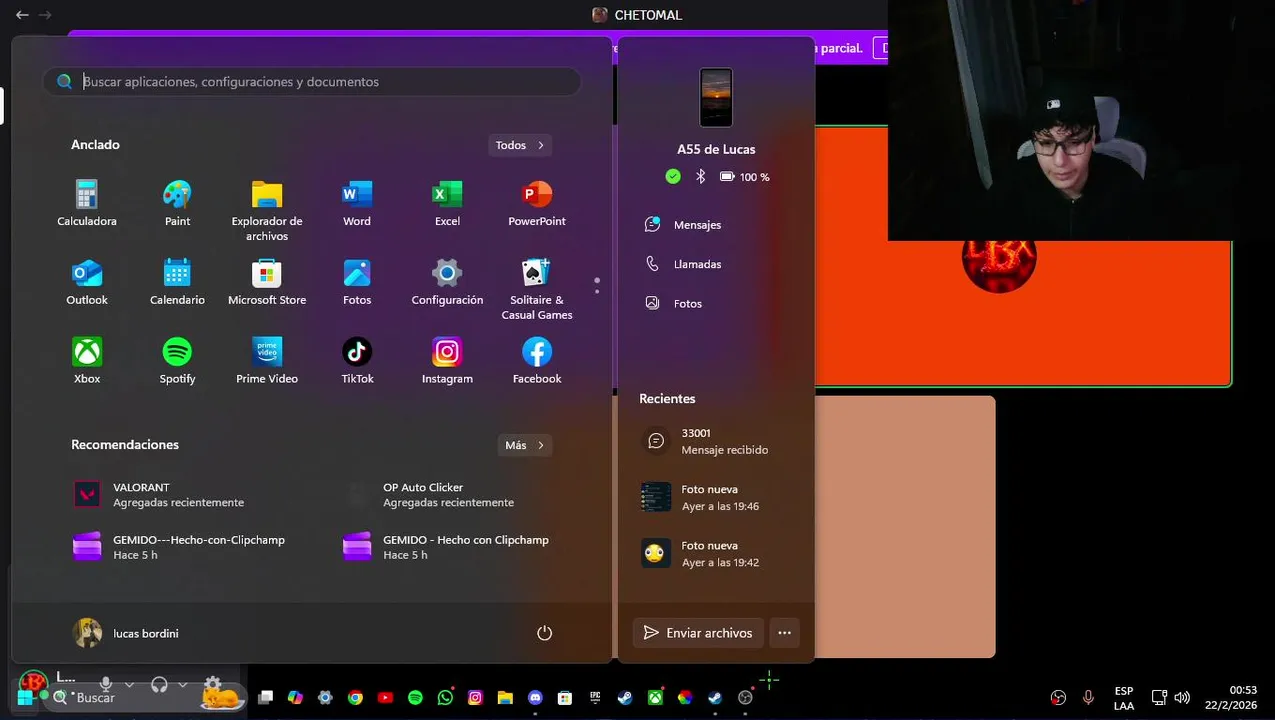Open OBS Studio from the taskbar
The image size is (1275, 720).
745,698
